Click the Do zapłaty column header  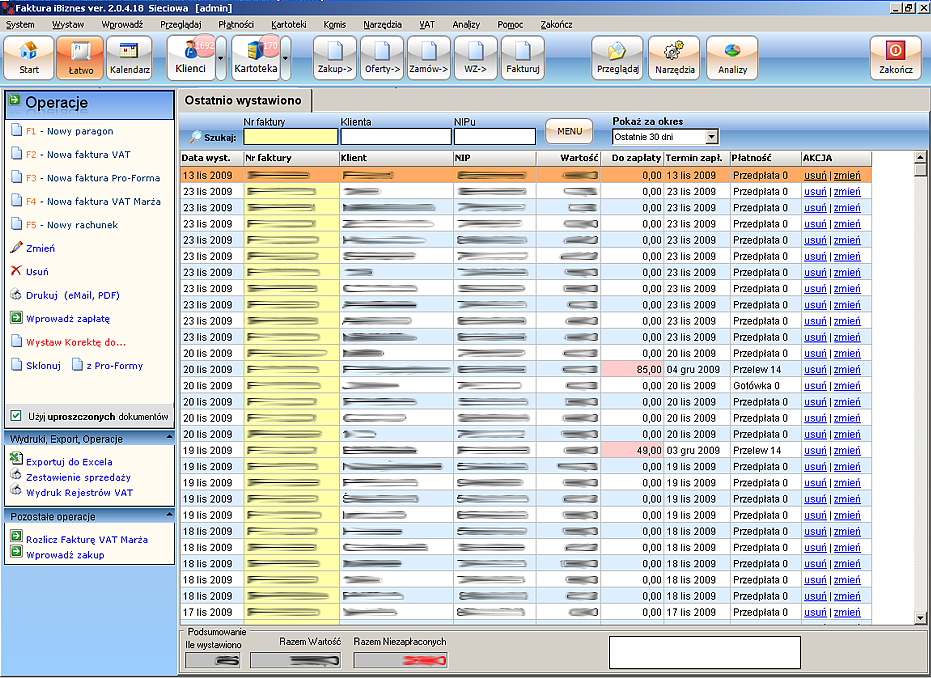click(x=632, y=158)
